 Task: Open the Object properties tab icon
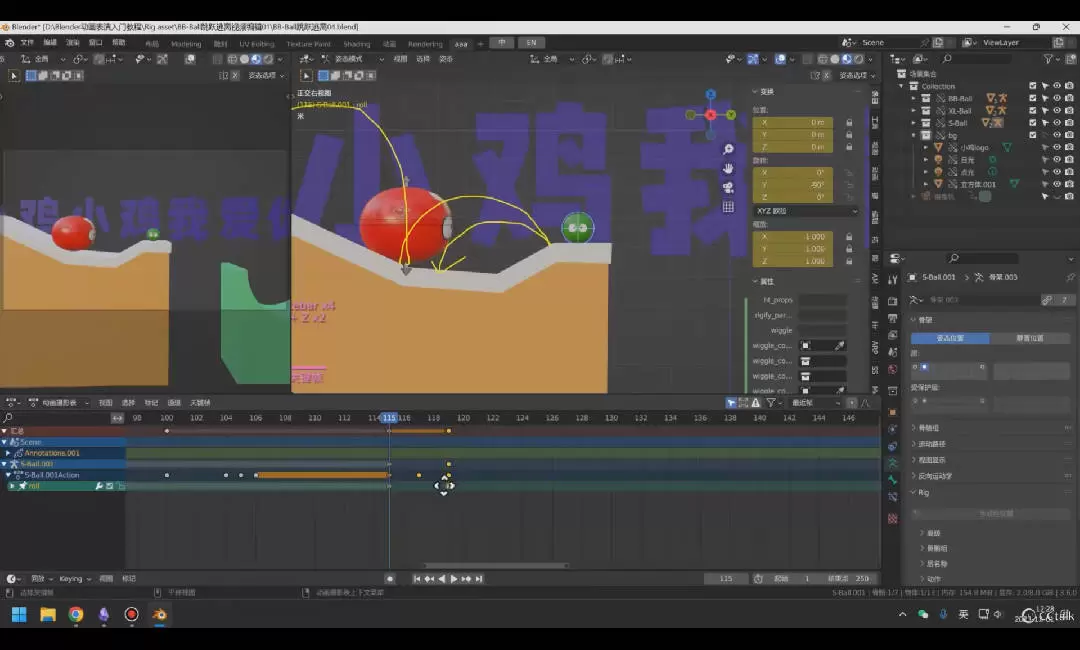[893, 412]
